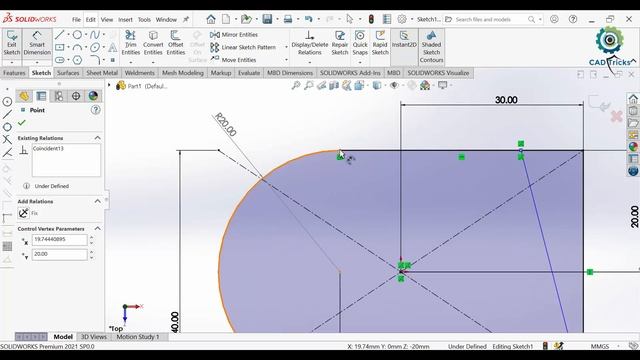Open the Insert menu
The image size is (640, 360).
click(125, 20)
